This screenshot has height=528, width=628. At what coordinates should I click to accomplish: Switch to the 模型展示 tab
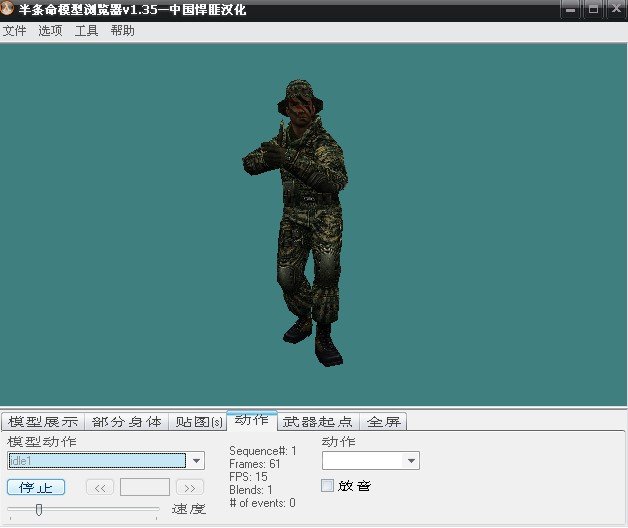click(x=42, y=422)
